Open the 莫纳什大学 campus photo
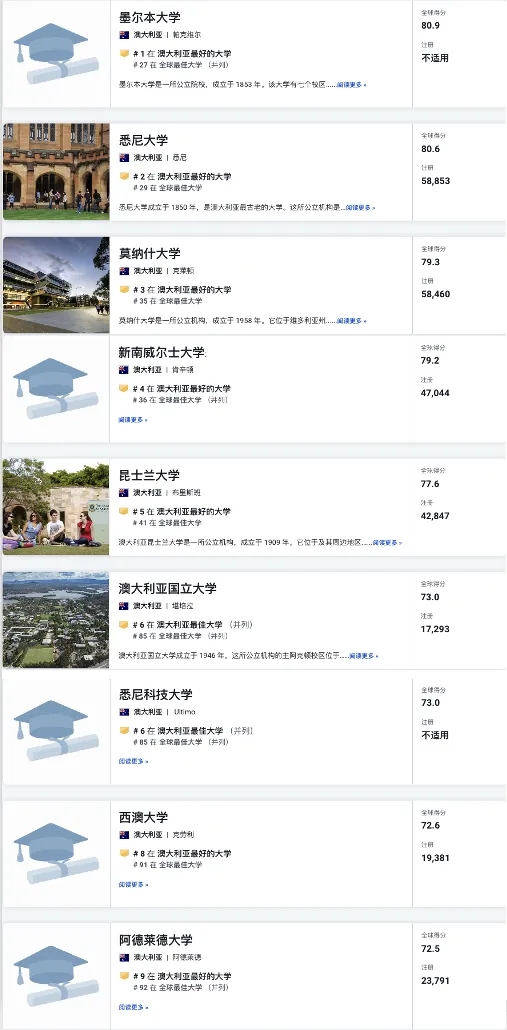Screen dimensions: 507x1030 coord(56,285)
